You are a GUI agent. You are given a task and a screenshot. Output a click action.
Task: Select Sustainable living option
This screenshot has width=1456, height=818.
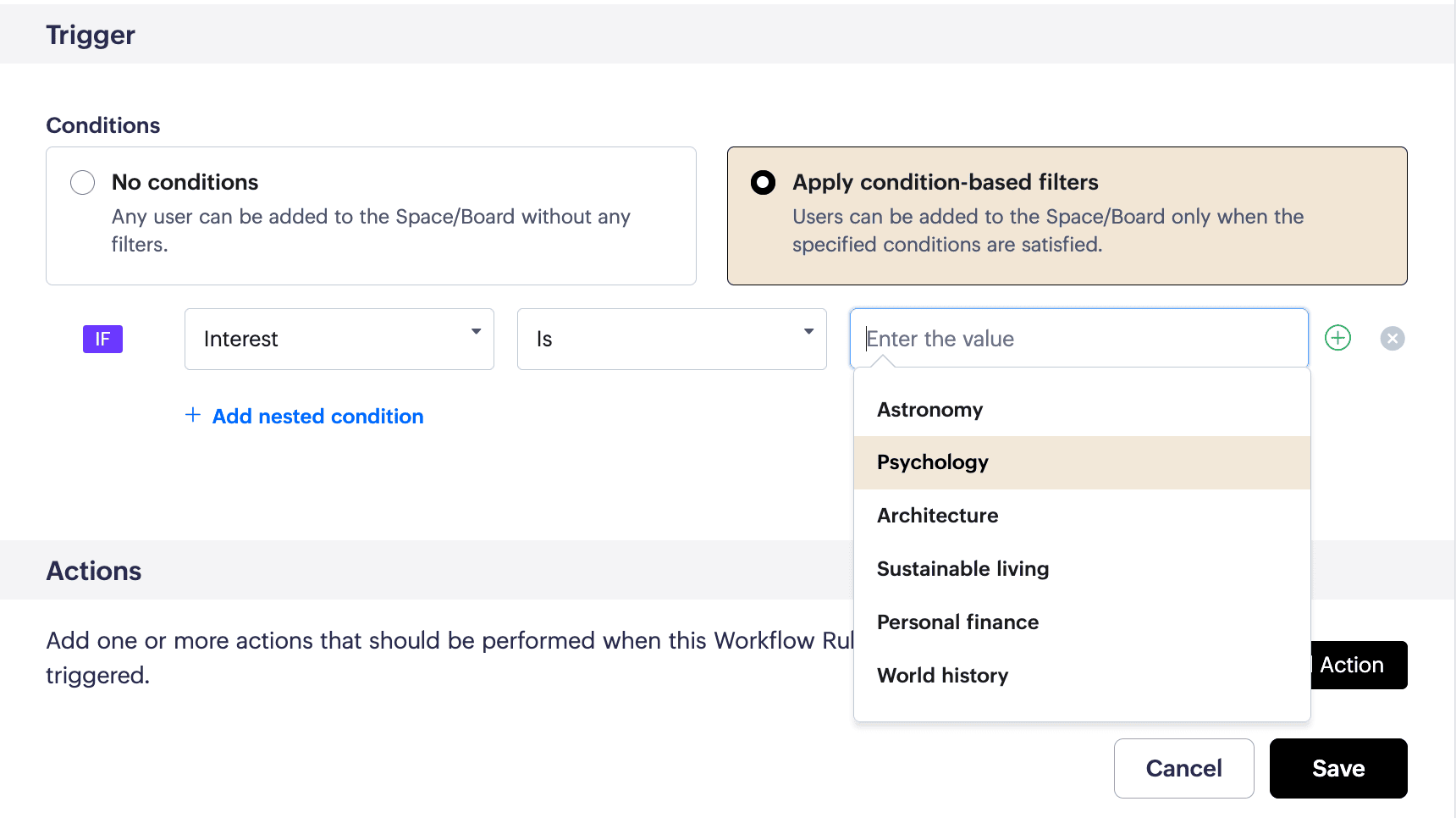click(962, 569)
